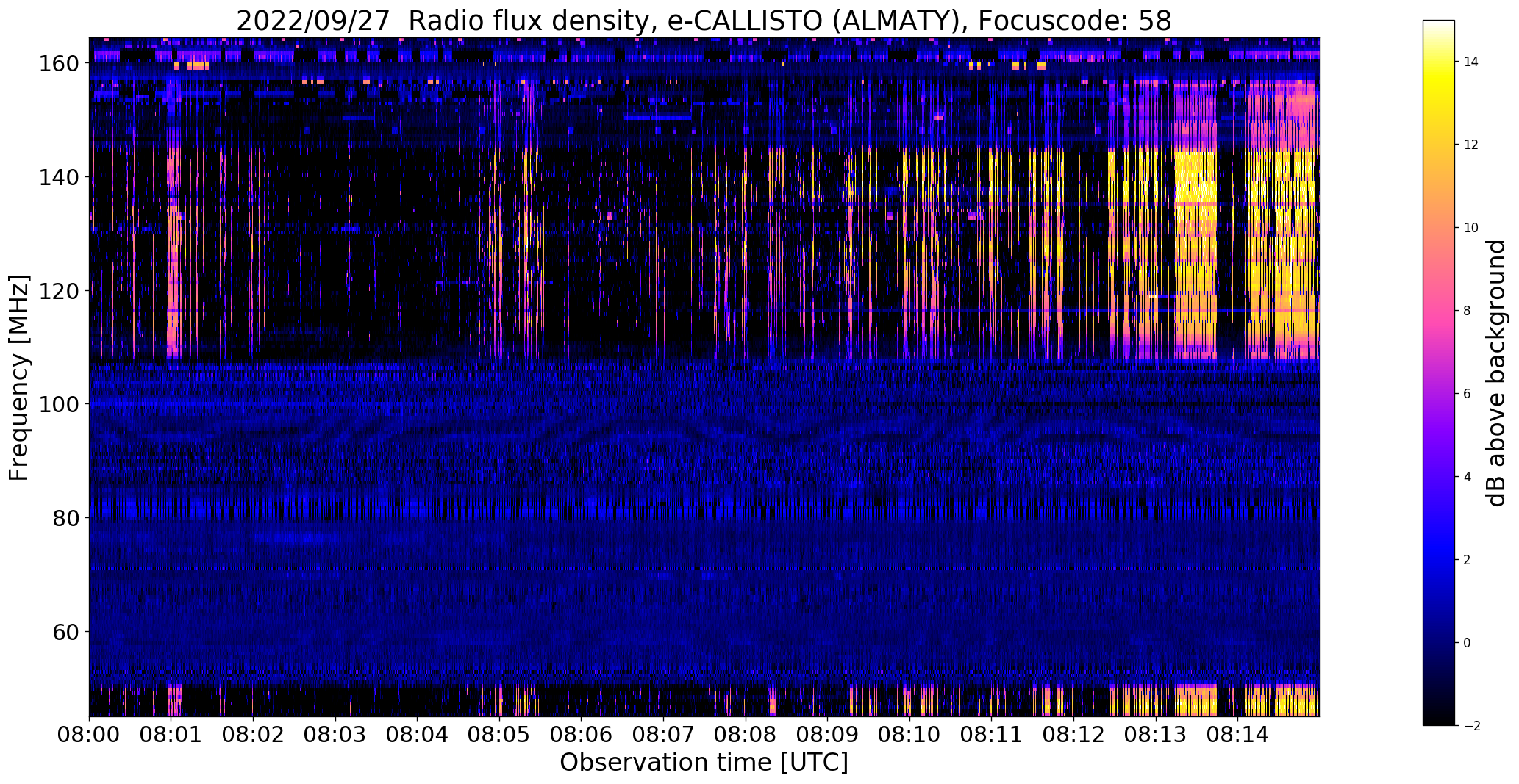Click the 08:05 time tick label

(x=499, y=735)
